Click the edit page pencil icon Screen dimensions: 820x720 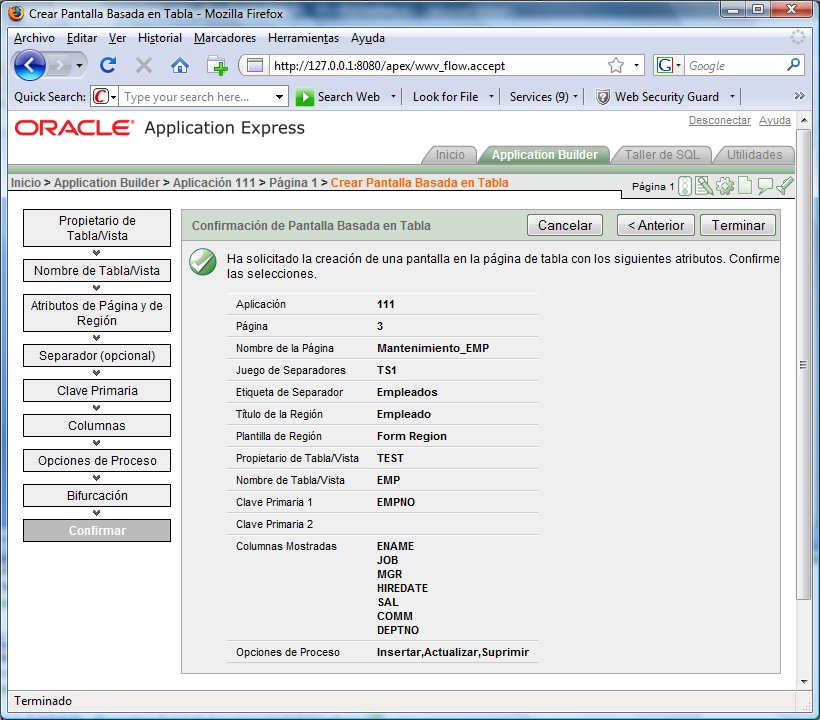[x=704, y=186]
